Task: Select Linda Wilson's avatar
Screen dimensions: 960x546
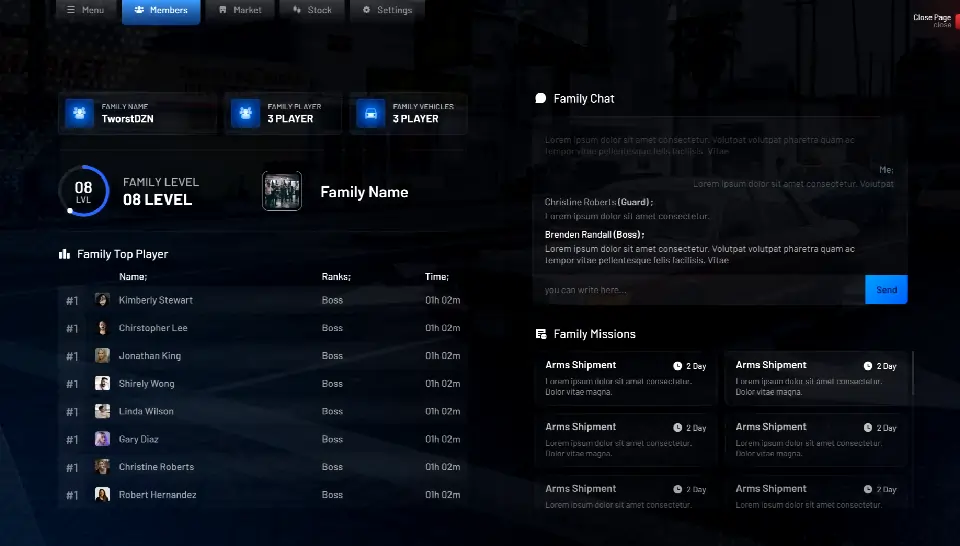Action: [x=102, y=411]
